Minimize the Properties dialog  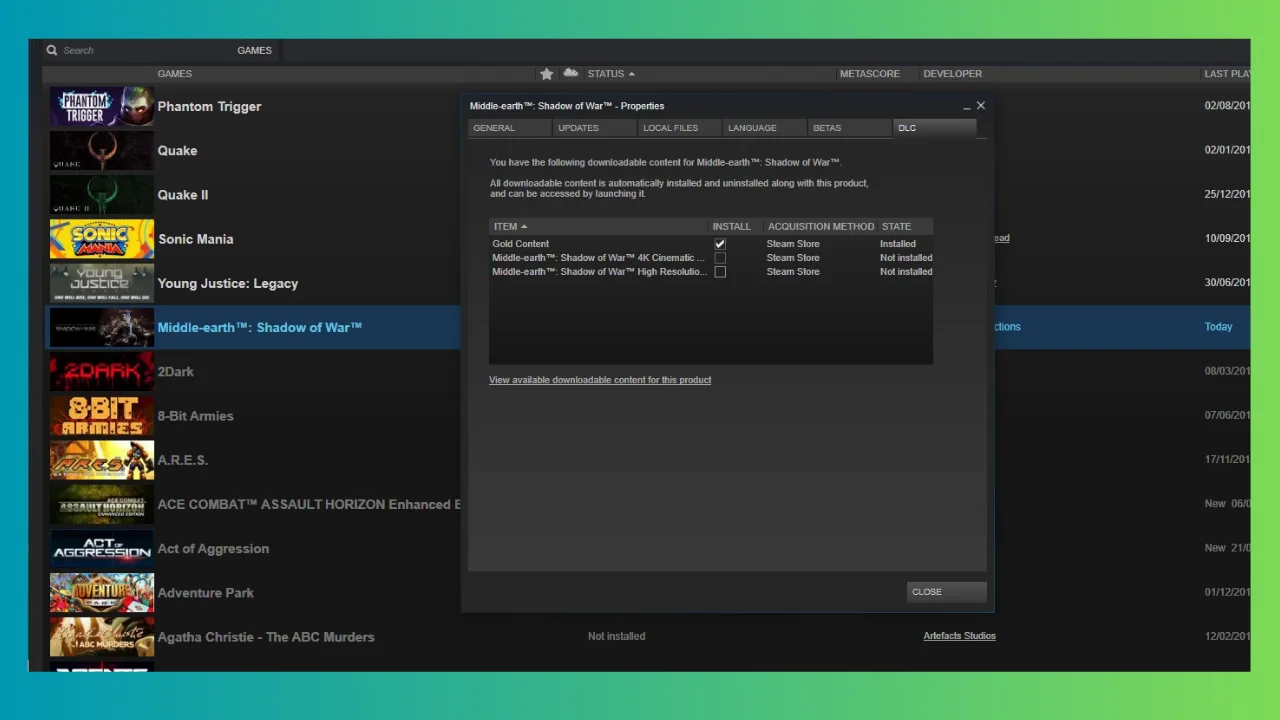[967, 106]
